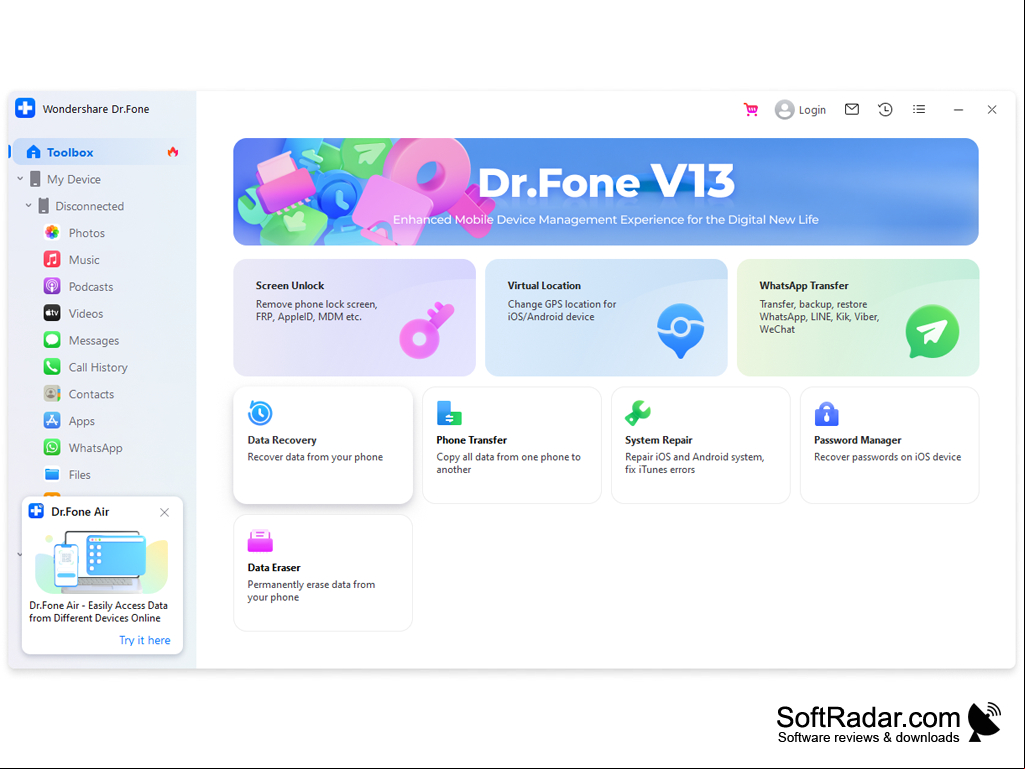Open the shopping cart icon
1025x769 pixels.
pyautogui.click(x=750, y=110)
